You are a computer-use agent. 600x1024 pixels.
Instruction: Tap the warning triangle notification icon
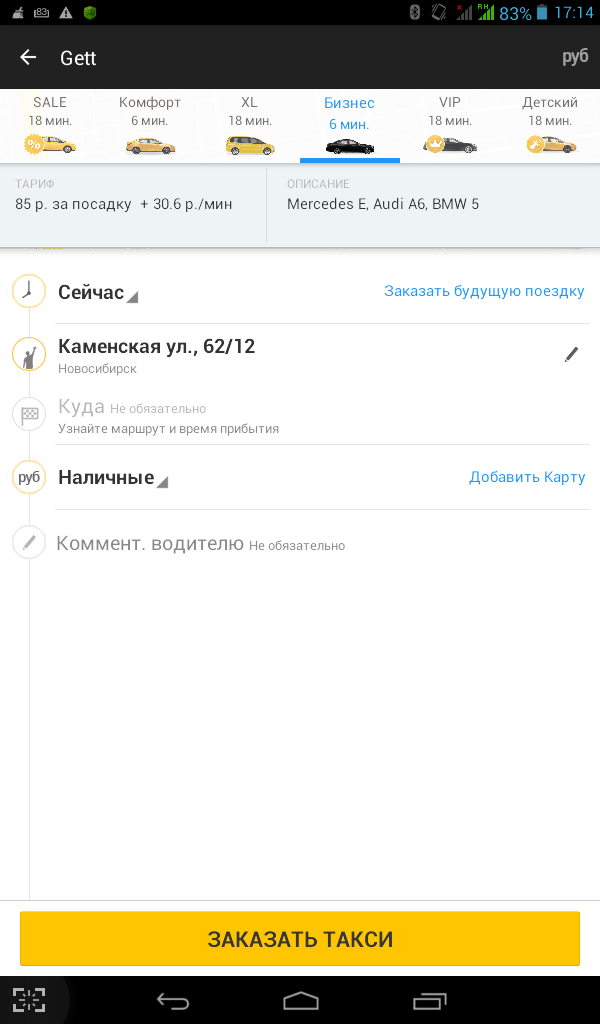pyautogui.click(x=65, y=12)
